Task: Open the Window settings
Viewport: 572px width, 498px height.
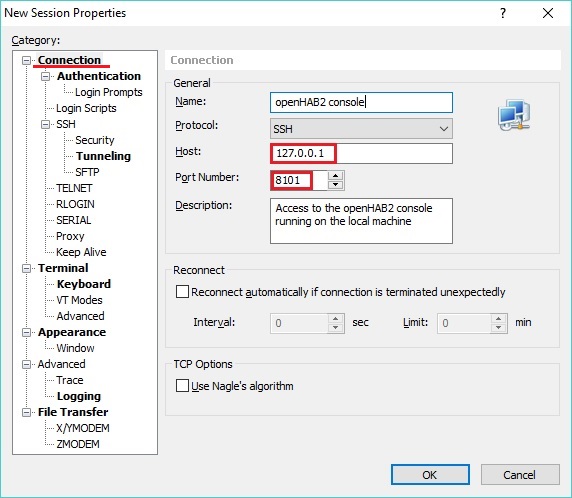Action: 76,348
